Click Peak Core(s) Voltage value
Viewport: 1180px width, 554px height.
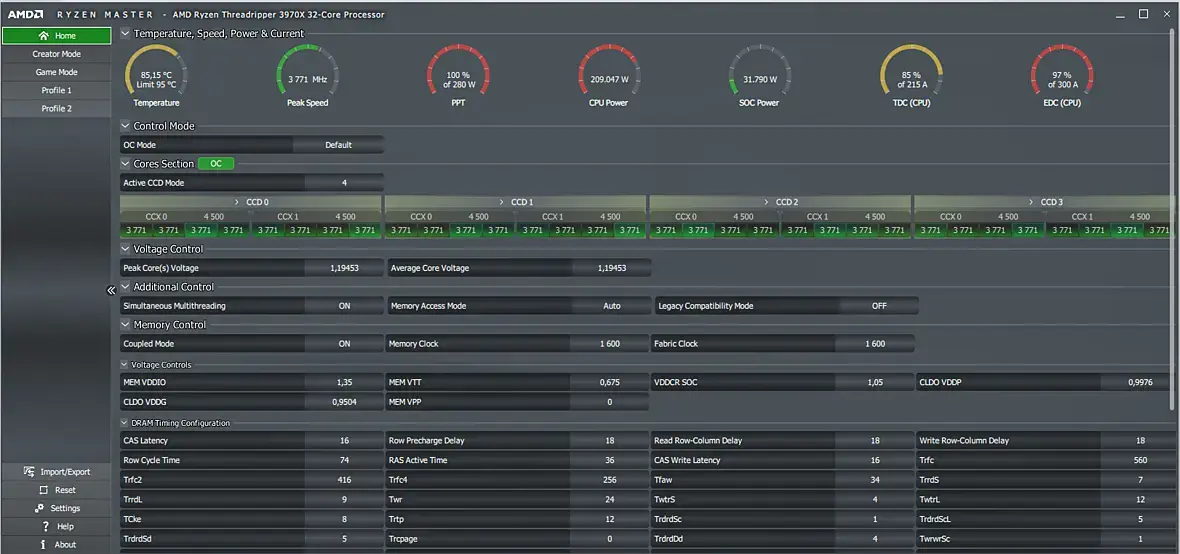pos(344,267)
